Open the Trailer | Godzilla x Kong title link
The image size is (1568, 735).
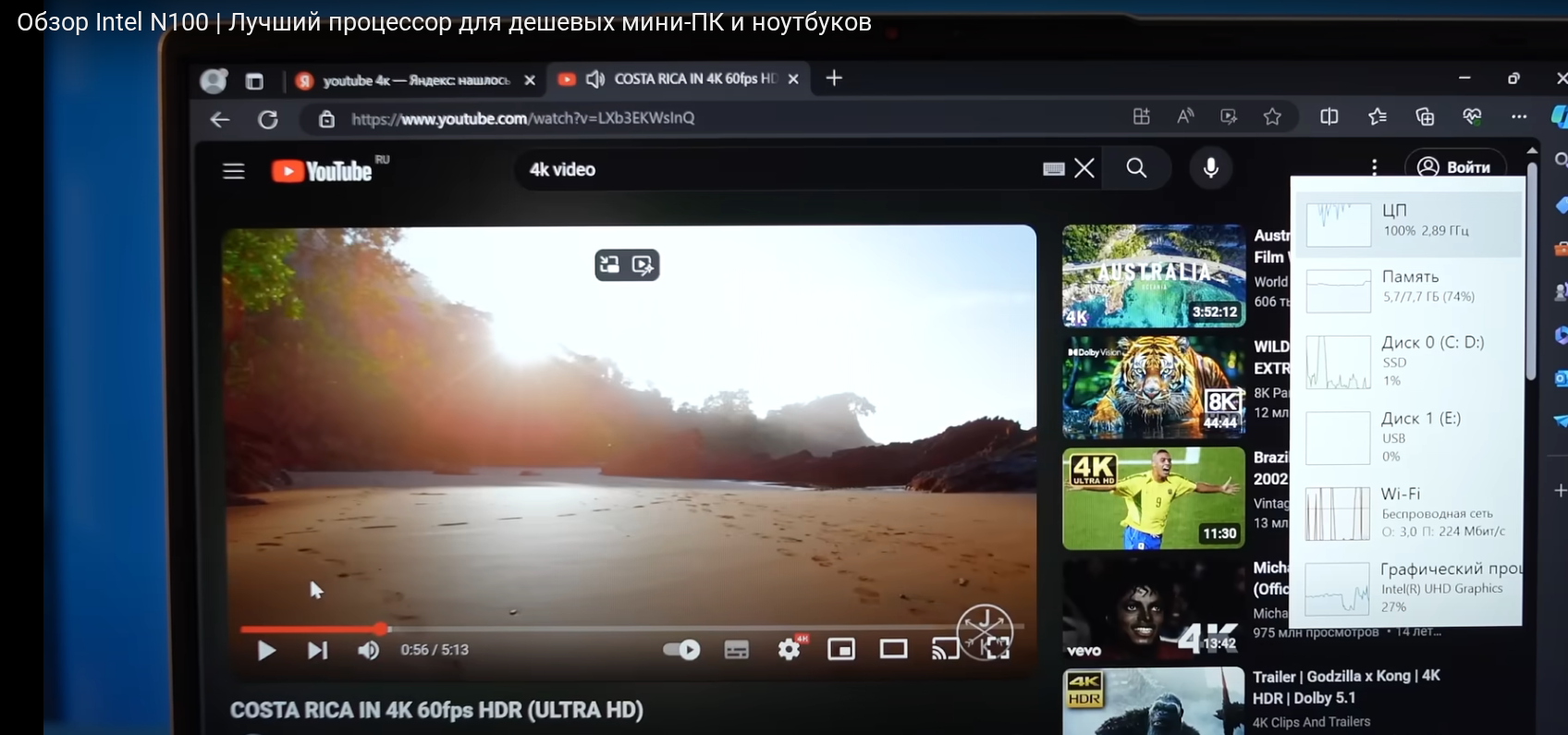coord(1346,687)
